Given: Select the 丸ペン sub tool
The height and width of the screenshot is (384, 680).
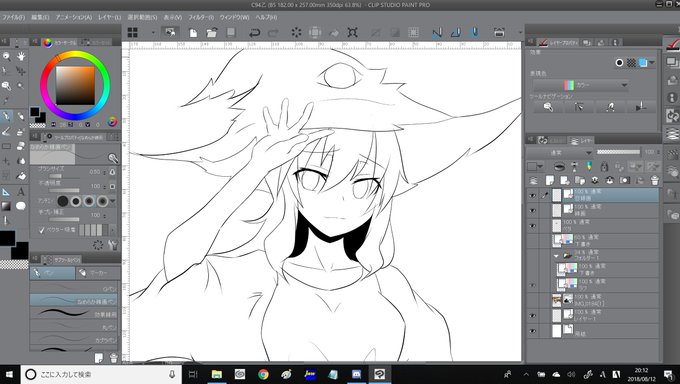Looking at the screenshot, I should point(74,326).
